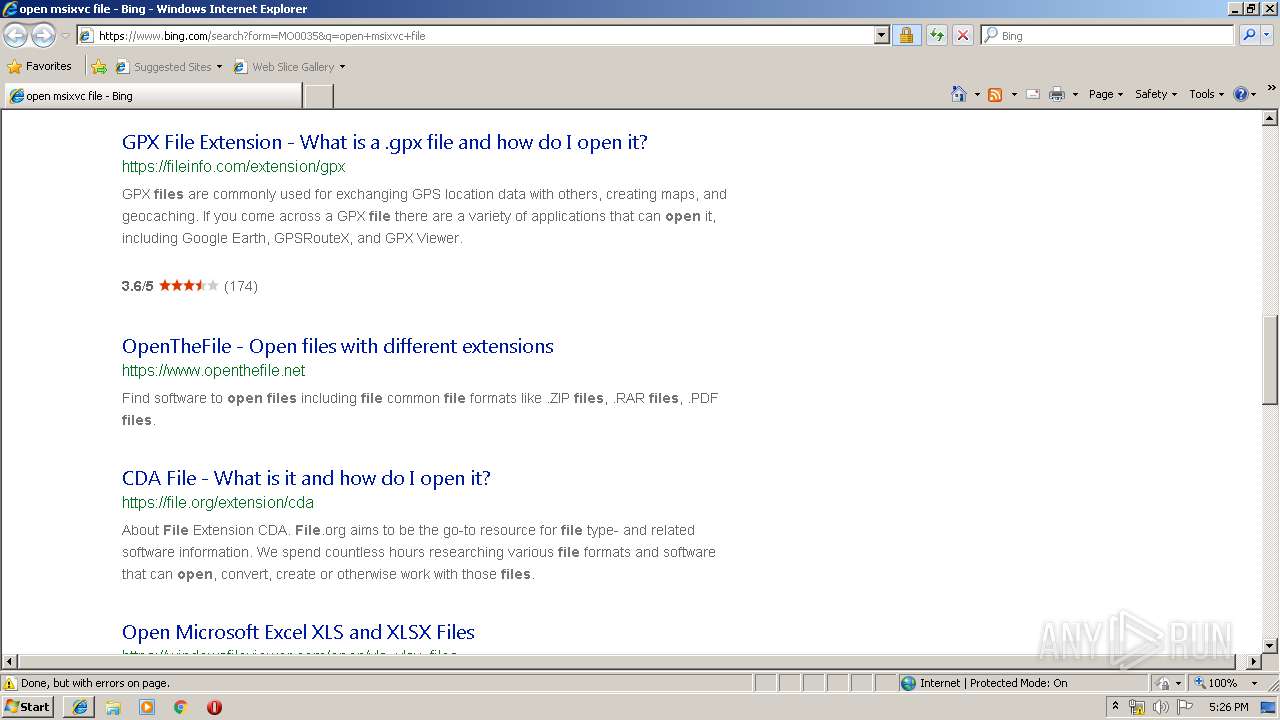Click the Add to Favorites Bar icon
This screenshot has width=1280, height=720.
pos(99,67)
